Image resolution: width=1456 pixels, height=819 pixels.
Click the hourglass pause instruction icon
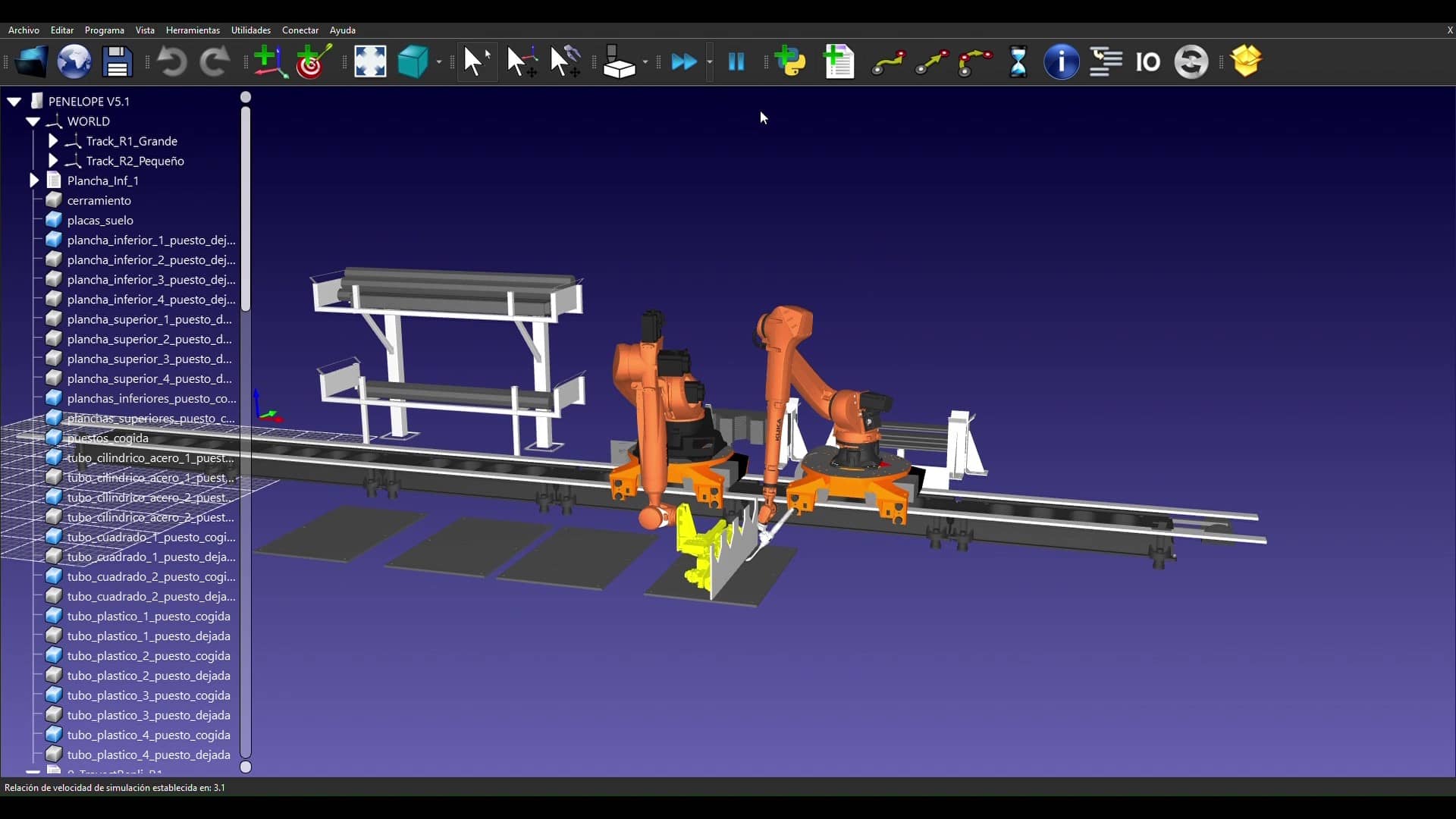(1018, 61)
